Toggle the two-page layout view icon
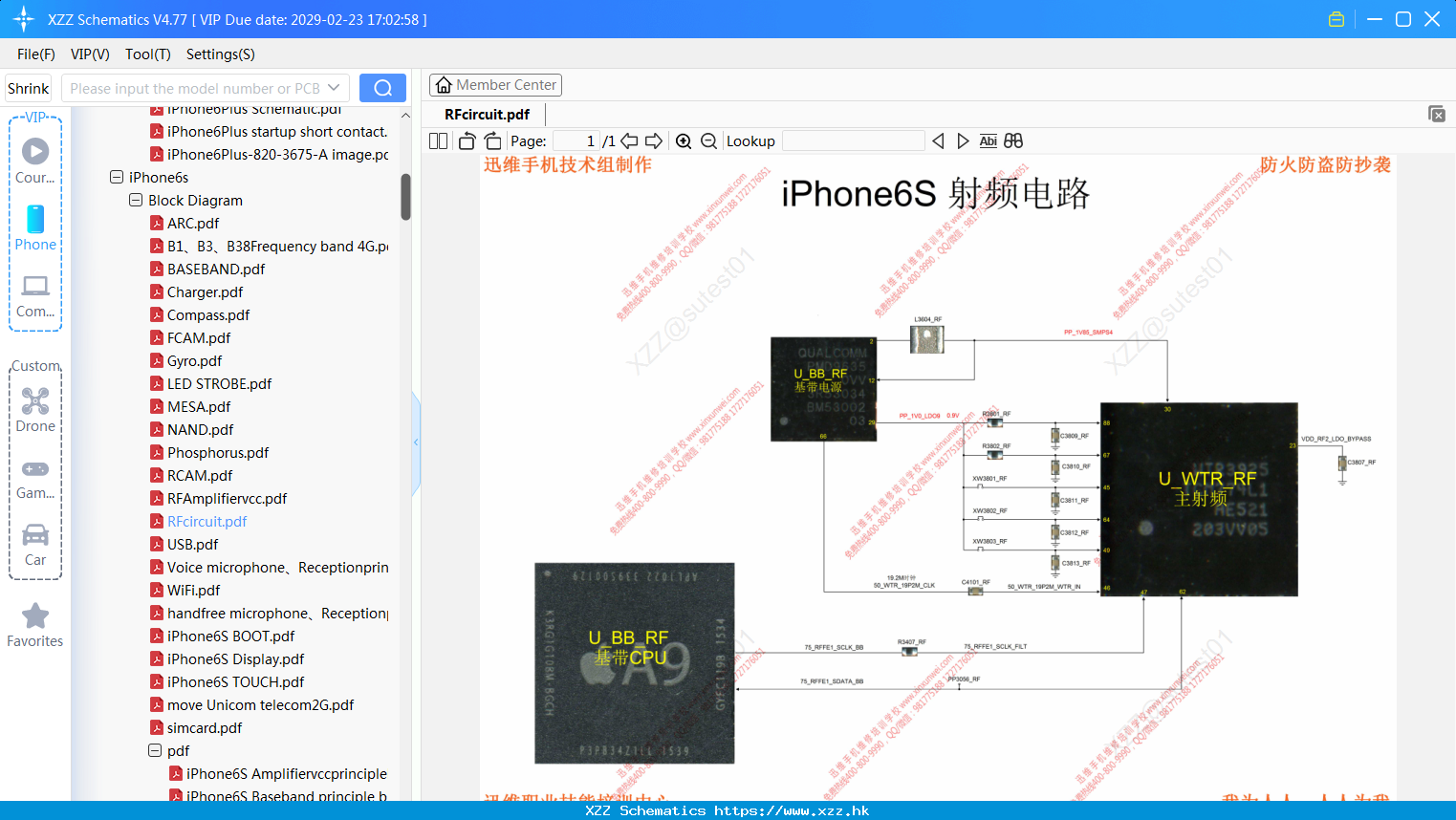The width and height of the screenshot is (1456, 820). pos(439,141)
